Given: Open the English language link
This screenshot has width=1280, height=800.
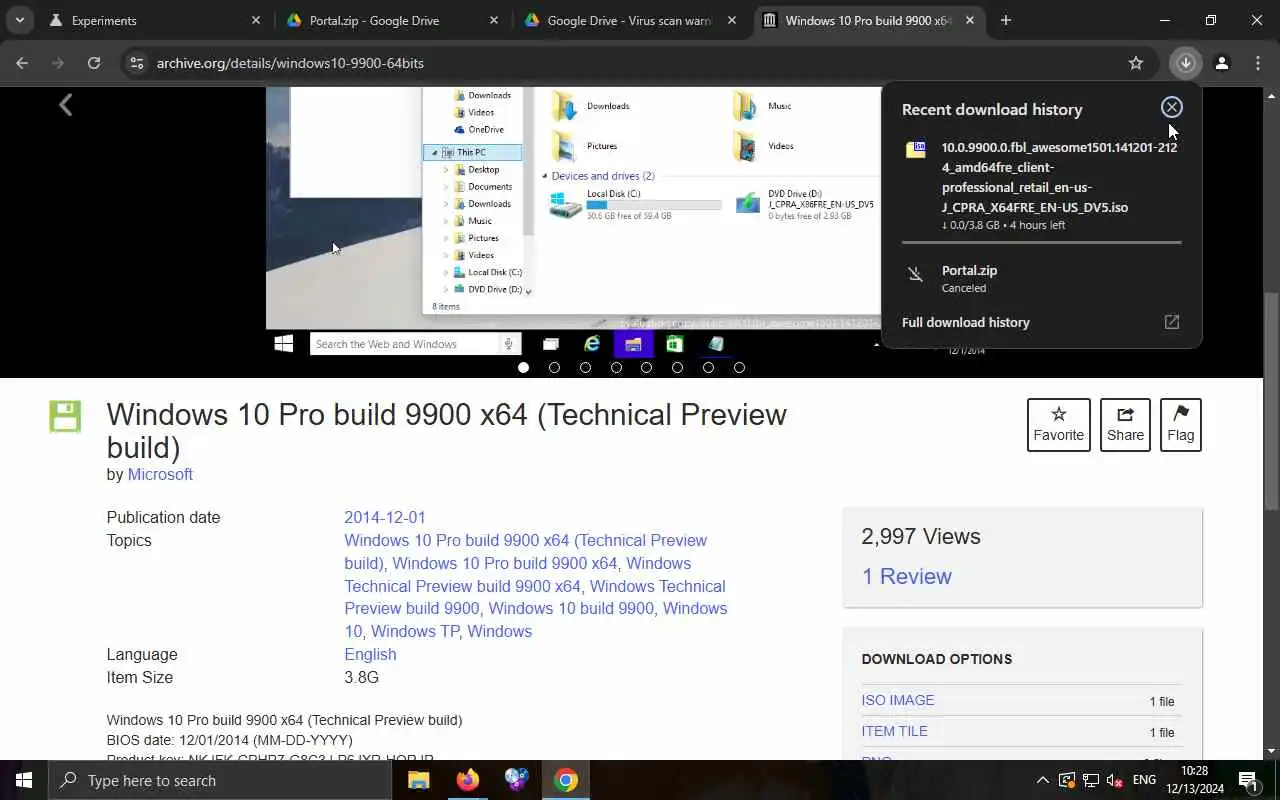Looking at the screenshot, I should (x=370, y=654).
